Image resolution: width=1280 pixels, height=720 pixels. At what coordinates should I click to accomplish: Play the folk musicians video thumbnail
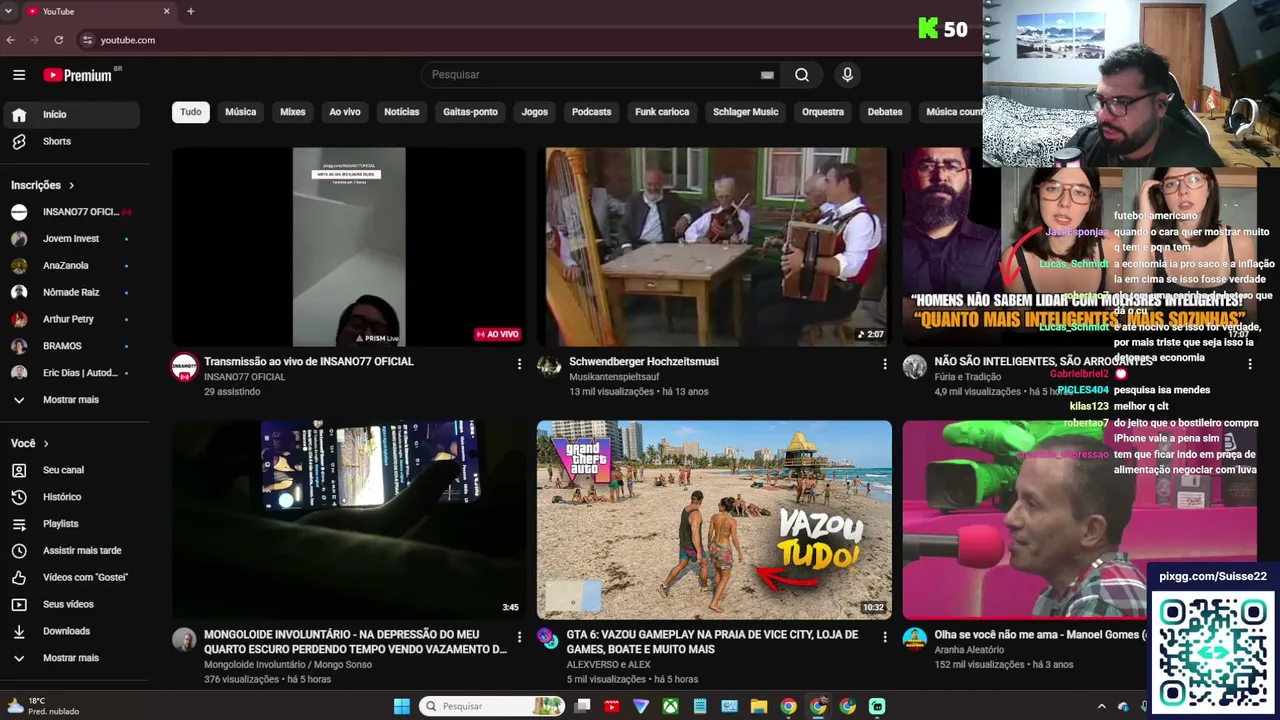[x=714, y=247]
